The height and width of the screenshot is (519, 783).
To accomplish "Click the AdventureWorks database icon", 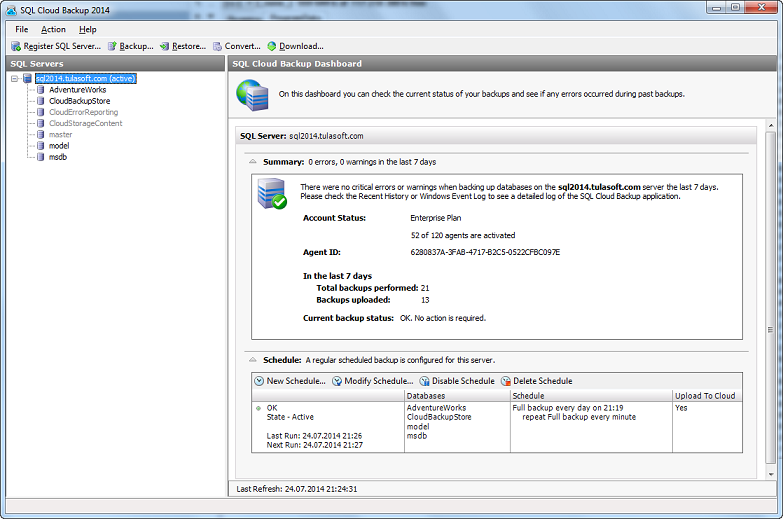I will (40, 90).
